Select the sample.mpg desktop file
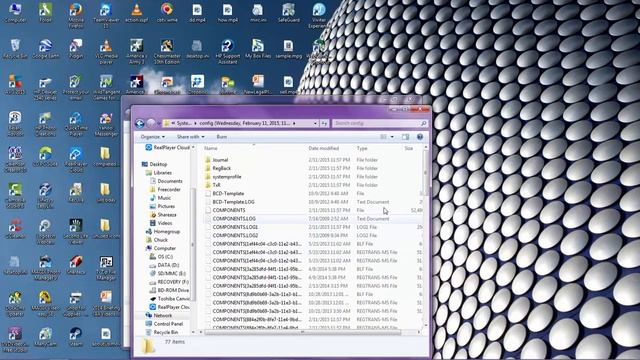 point(289,49)
